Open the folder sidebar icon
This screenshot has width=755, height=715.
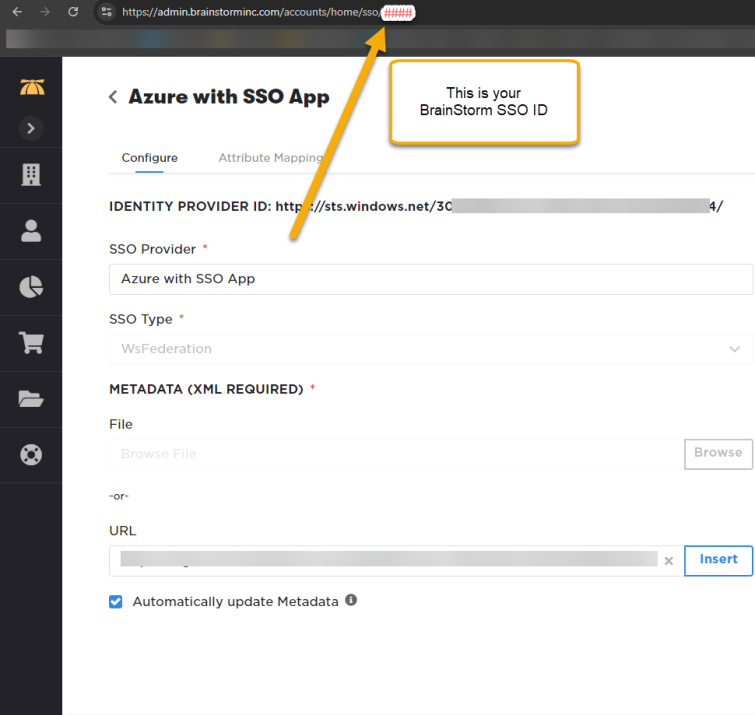pos(31,399)
